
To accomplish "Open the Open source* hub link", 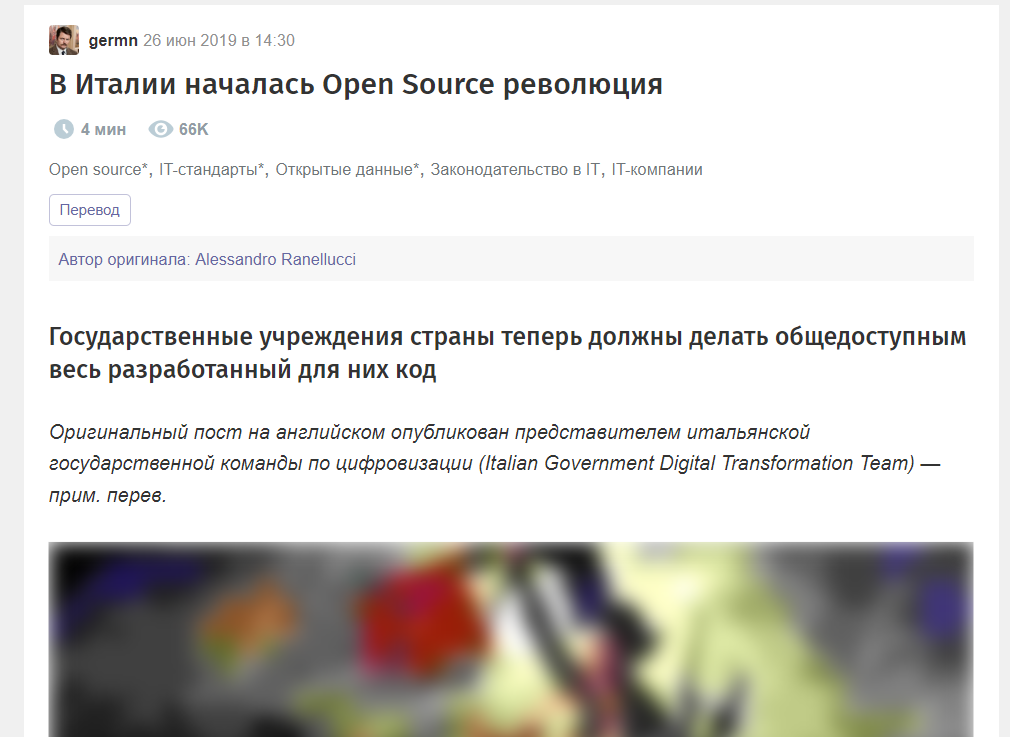I will [95, 169].
